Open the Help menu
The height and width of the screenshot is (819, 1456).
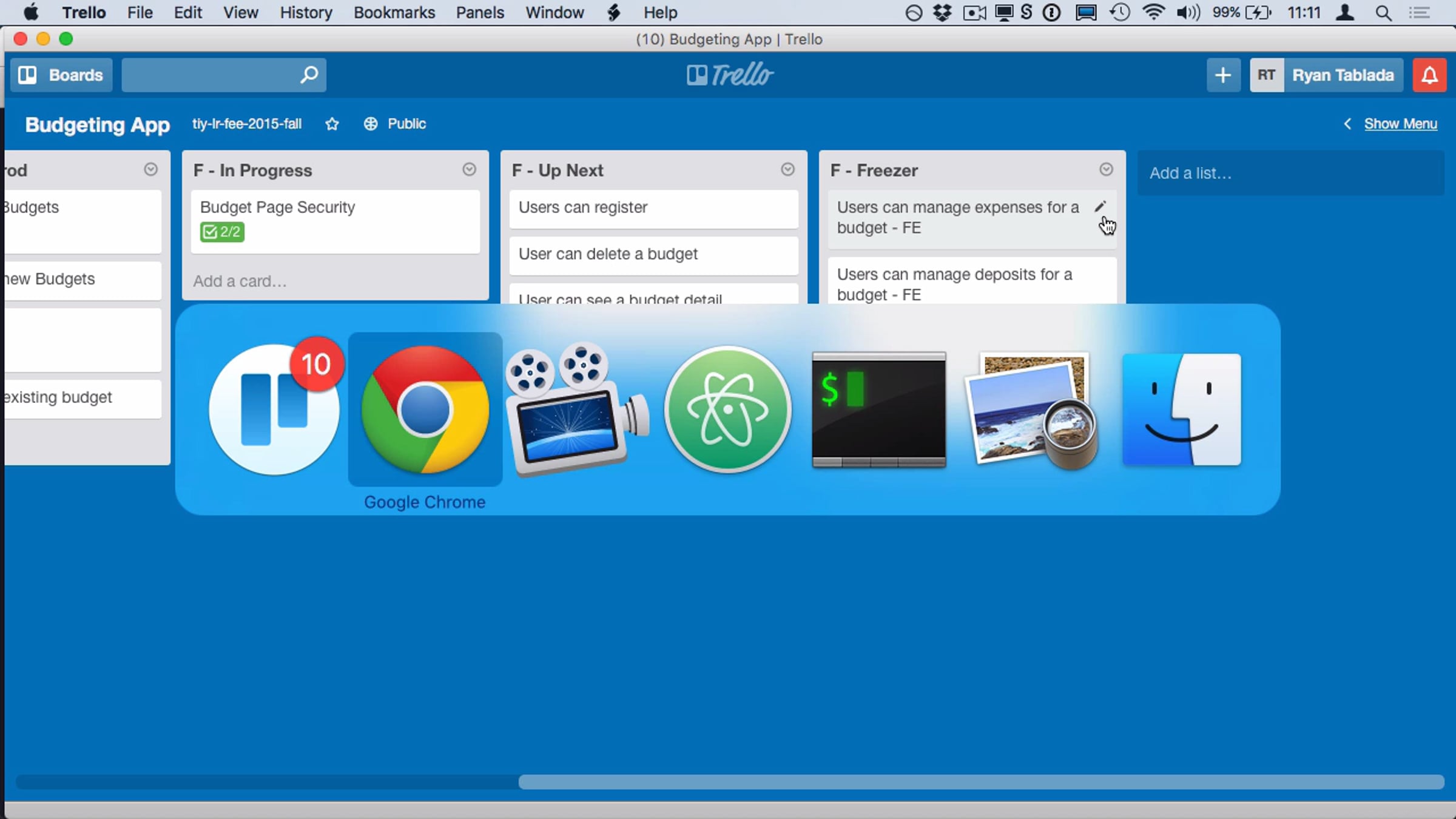point(660,12)
